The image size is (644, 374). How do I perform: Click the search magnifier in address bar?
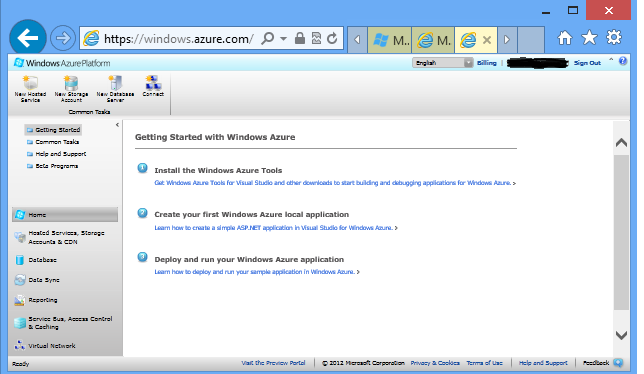267,39
